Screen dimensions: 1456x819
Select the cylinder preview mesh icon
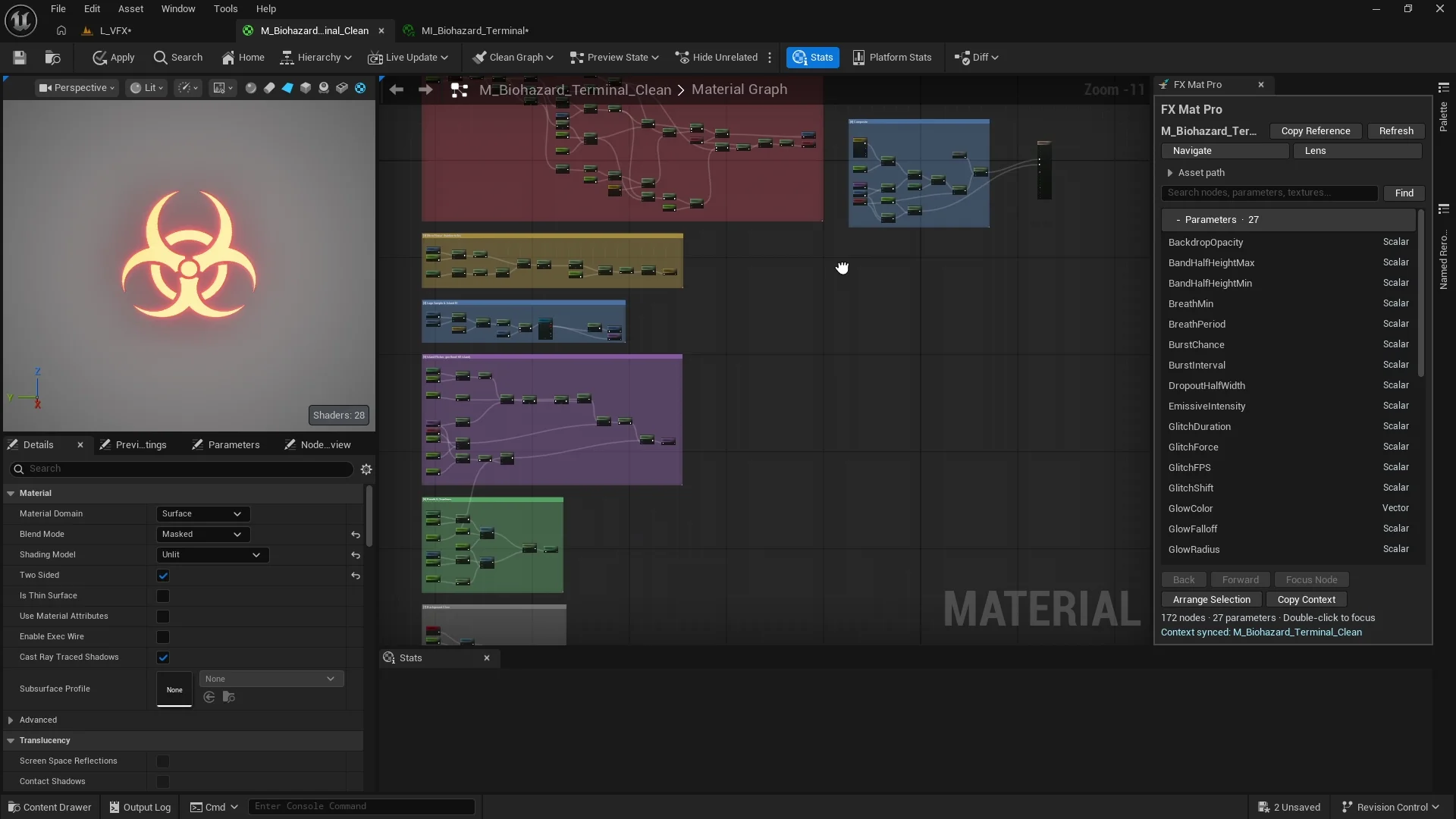coord(269,88)
